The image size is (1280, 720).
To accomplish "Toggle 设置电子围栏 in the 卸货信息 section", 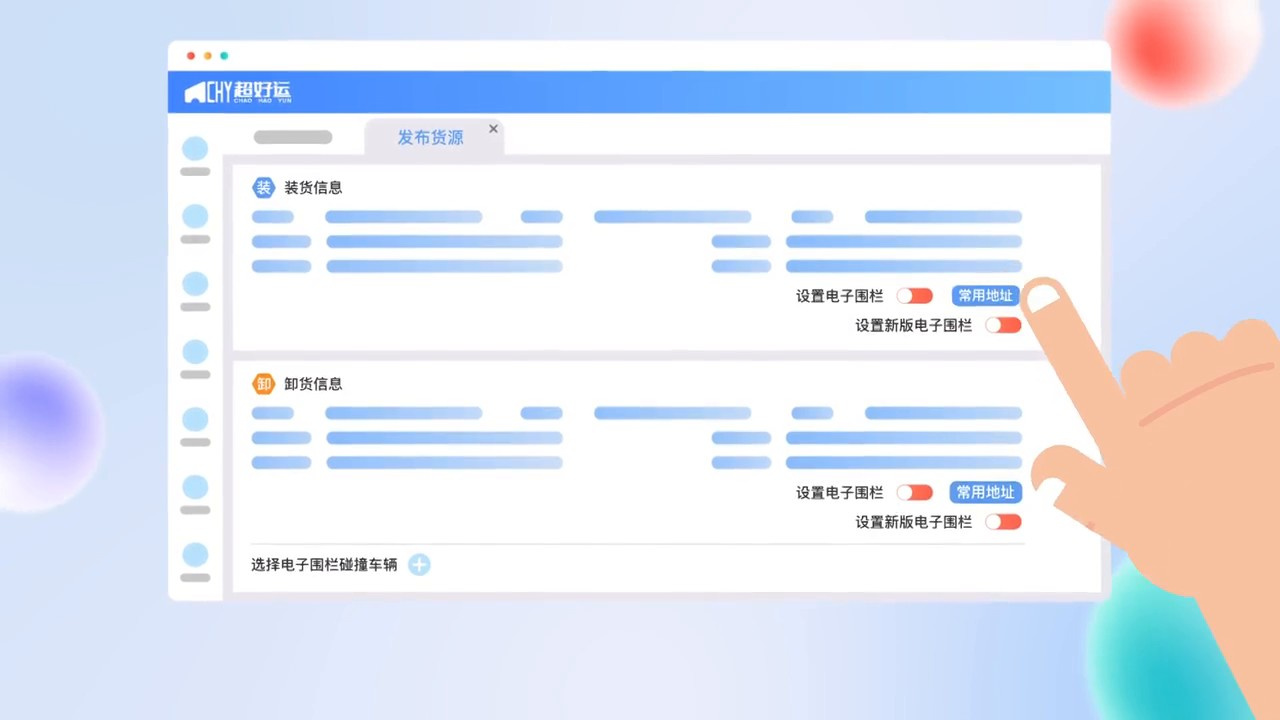I will [914, 492].
